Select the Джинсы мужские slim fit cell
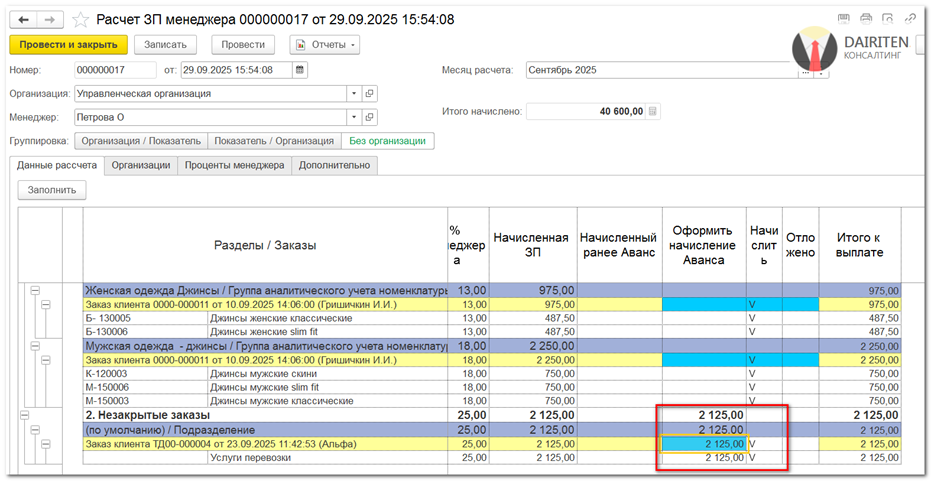 (x=327, y=387)
